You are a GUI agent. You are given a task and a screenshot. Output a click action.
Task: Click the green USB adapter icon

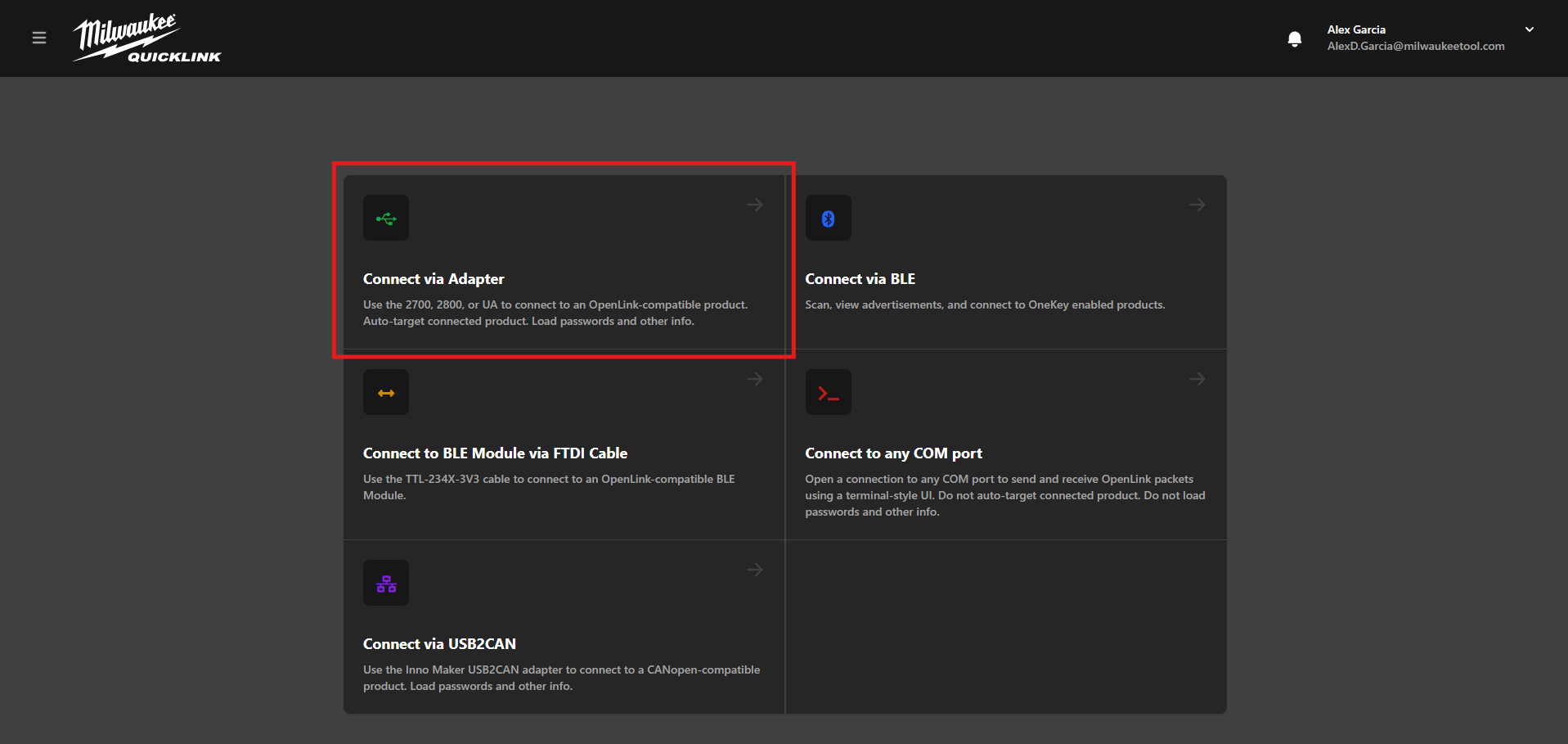click(386, 218)
